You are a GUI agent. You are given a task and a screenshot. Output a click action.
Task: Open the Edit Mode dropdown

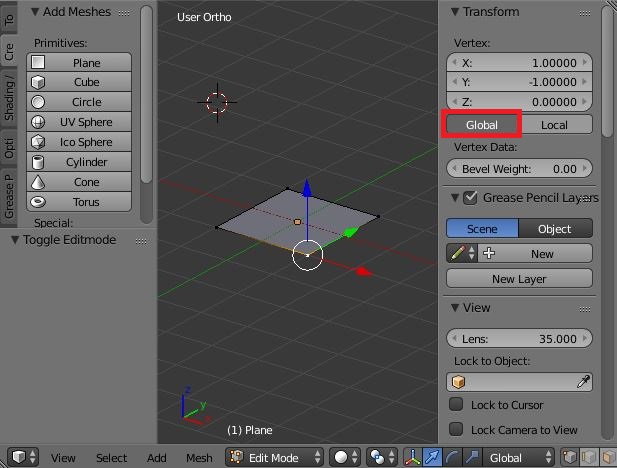(x=274, y=457)
